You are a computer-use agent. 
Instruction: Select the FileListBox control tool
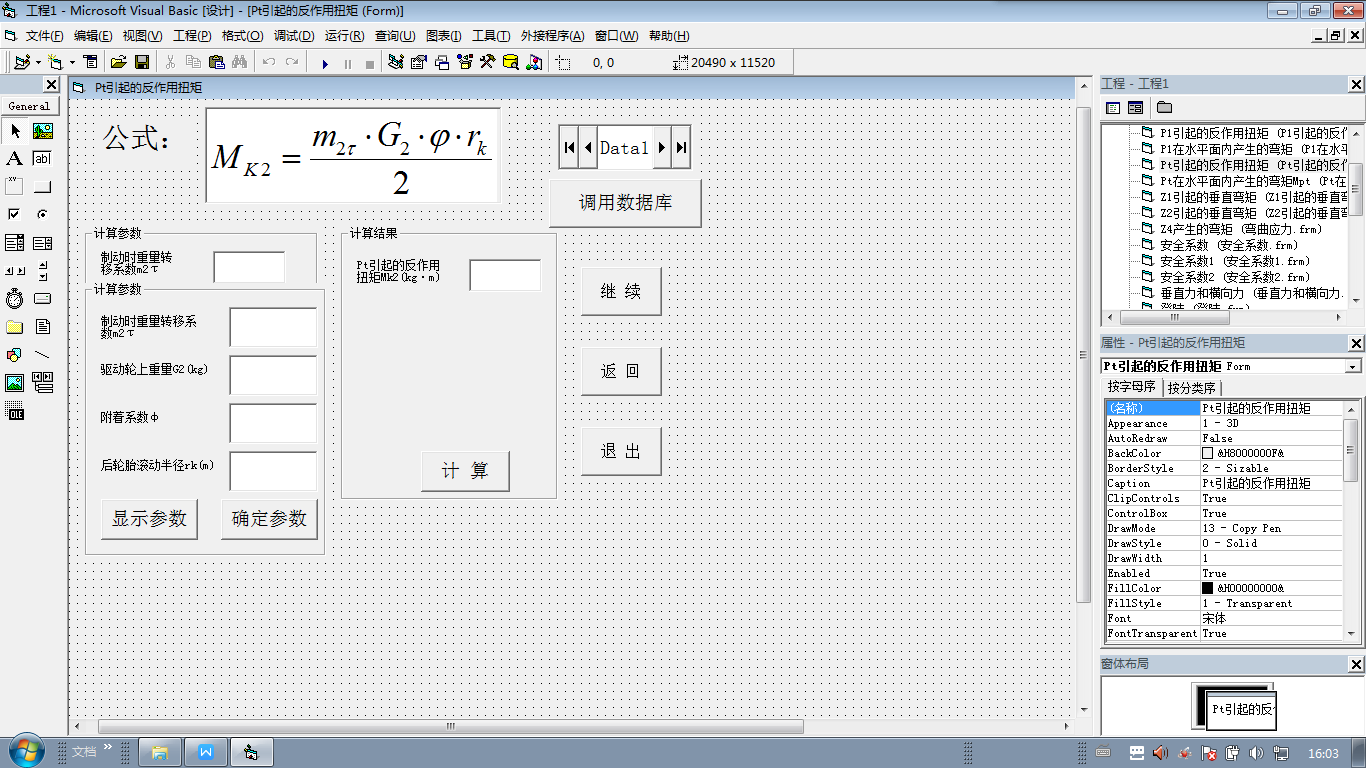[43, 327]
